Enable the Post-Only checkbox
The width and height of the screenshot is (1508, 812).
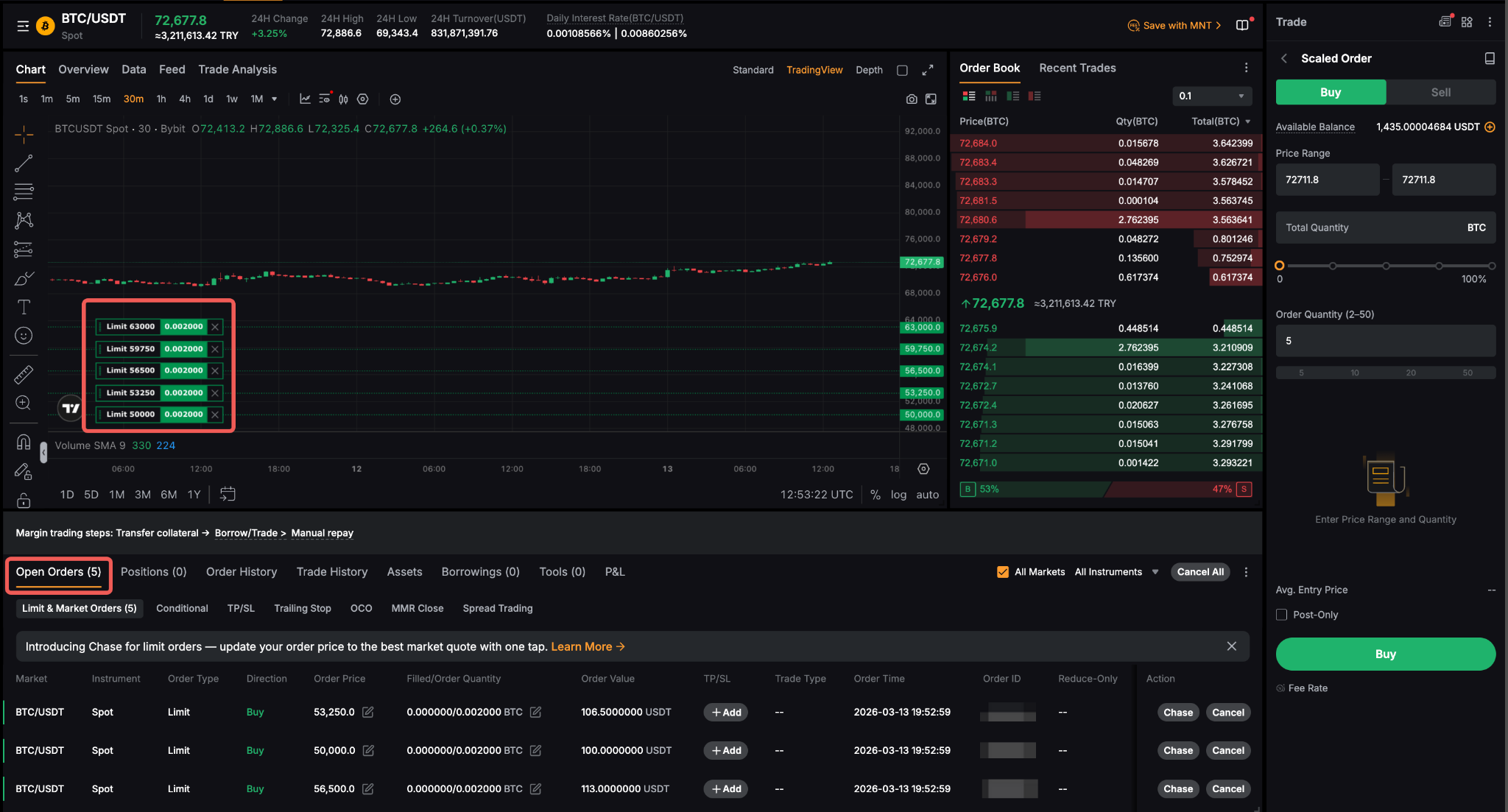[x=1282, y=615]
